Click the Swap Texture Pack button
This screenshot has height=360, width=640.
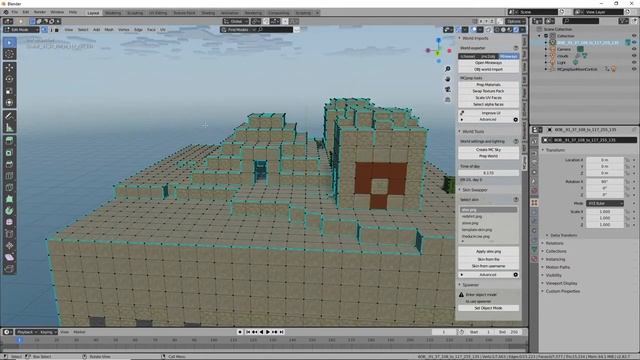(x=489, y=91)
